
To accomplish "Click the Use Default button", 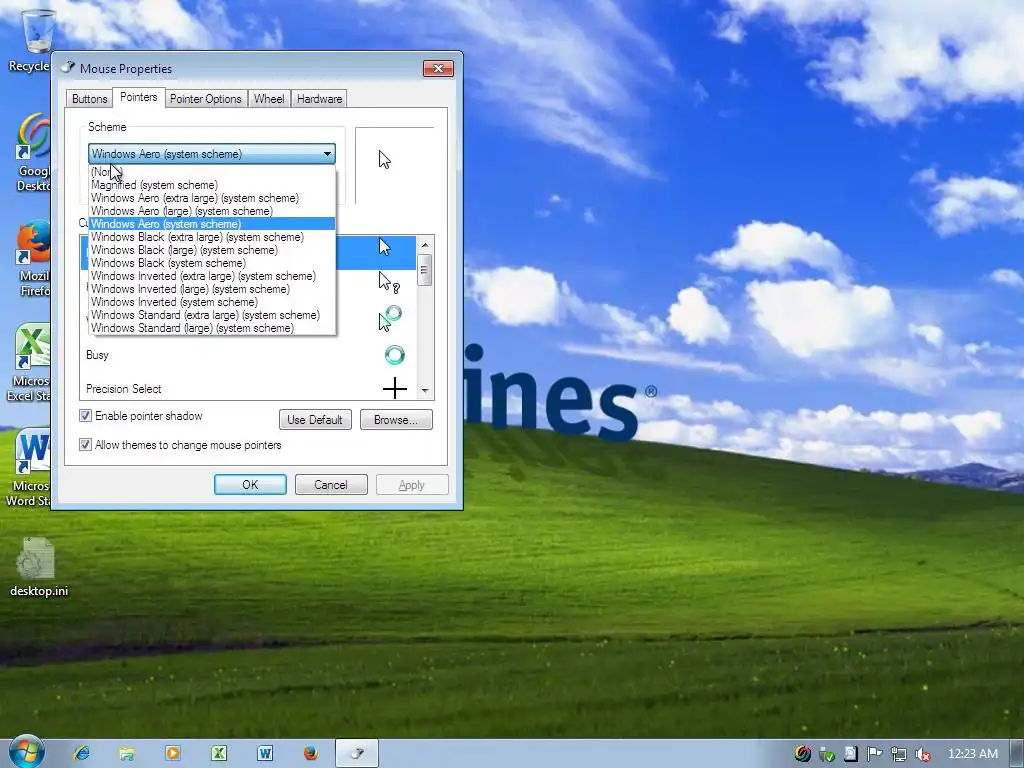I will [315, 420].
